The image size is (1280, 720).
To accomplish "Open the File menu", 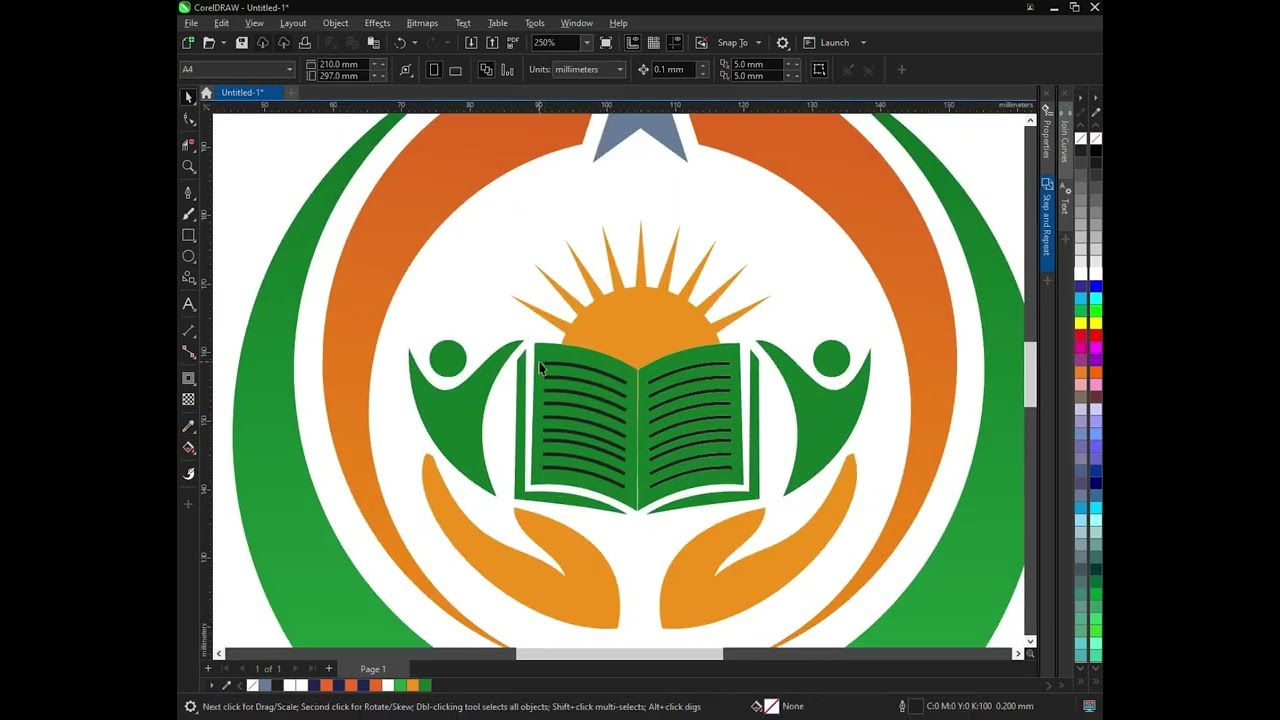I will click(191, 23).
